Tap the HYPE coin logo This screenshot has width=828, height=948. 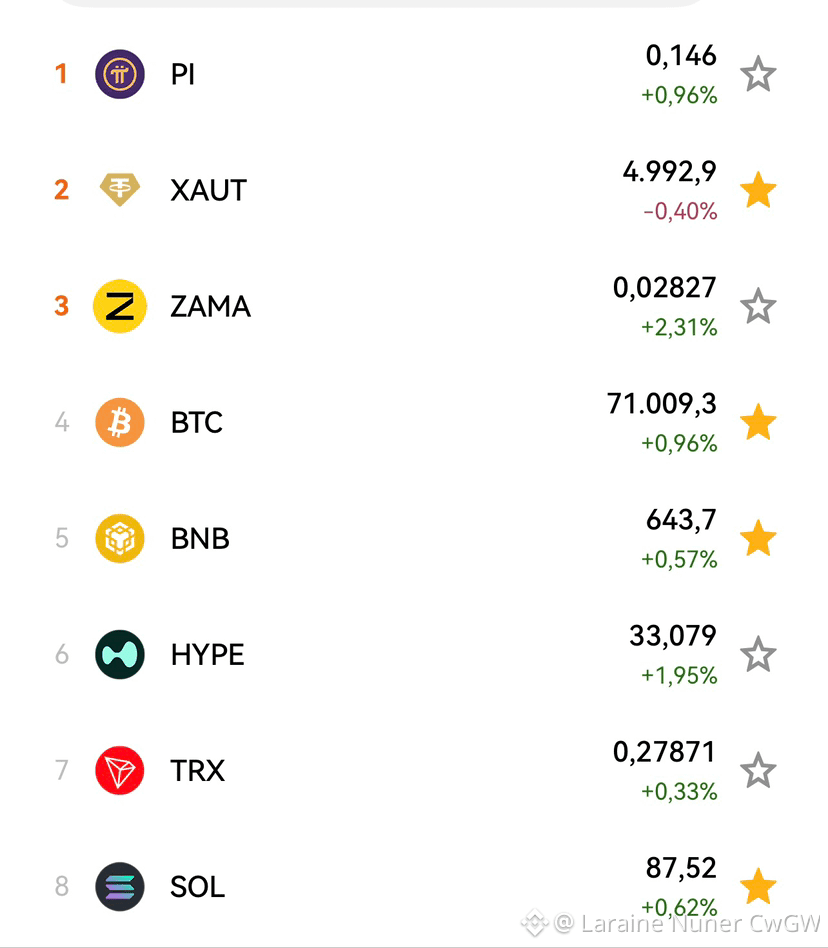pos(120,654)
